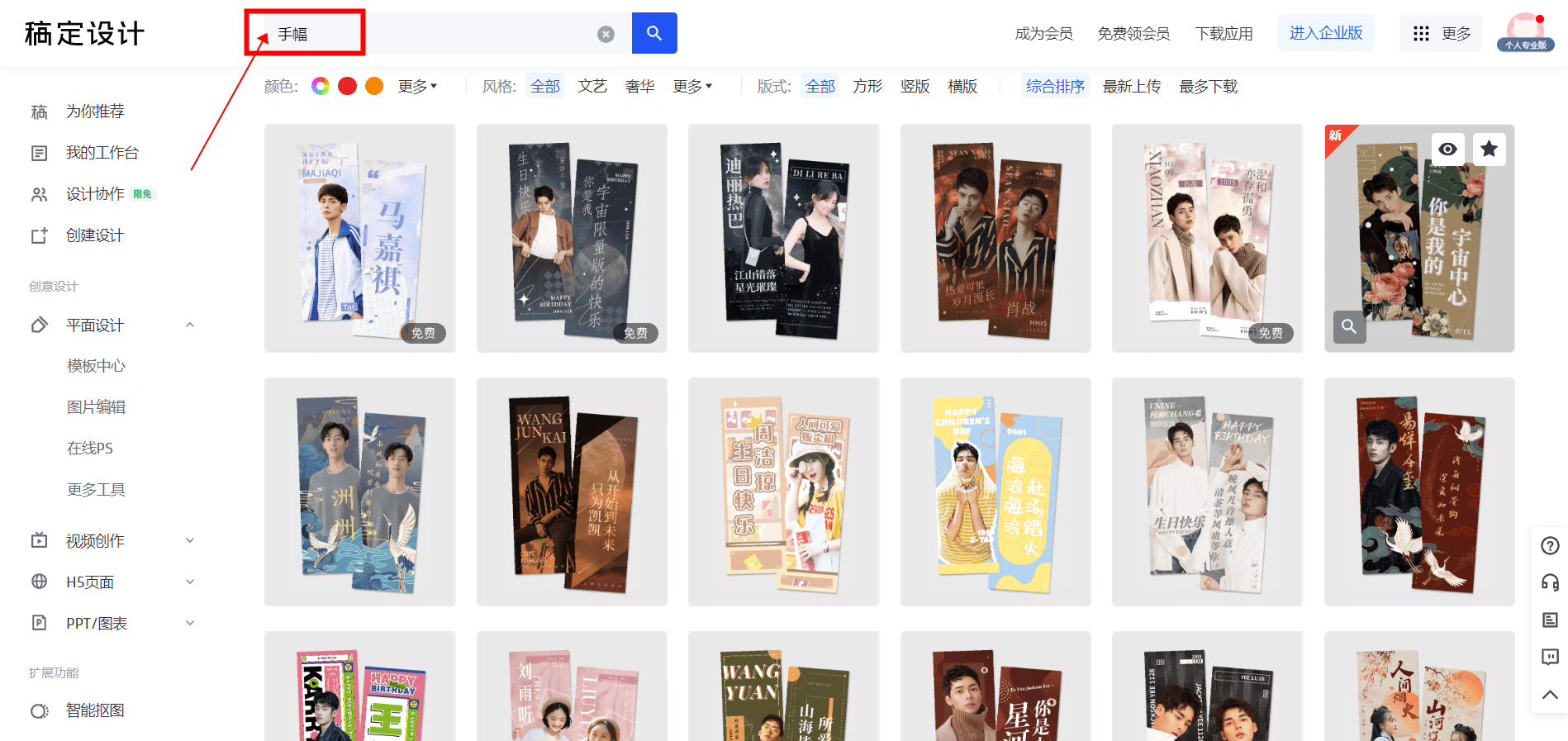Filter by orange color swatch
The width and height of the screenshot is (1568, 741).
click(374, 86)
